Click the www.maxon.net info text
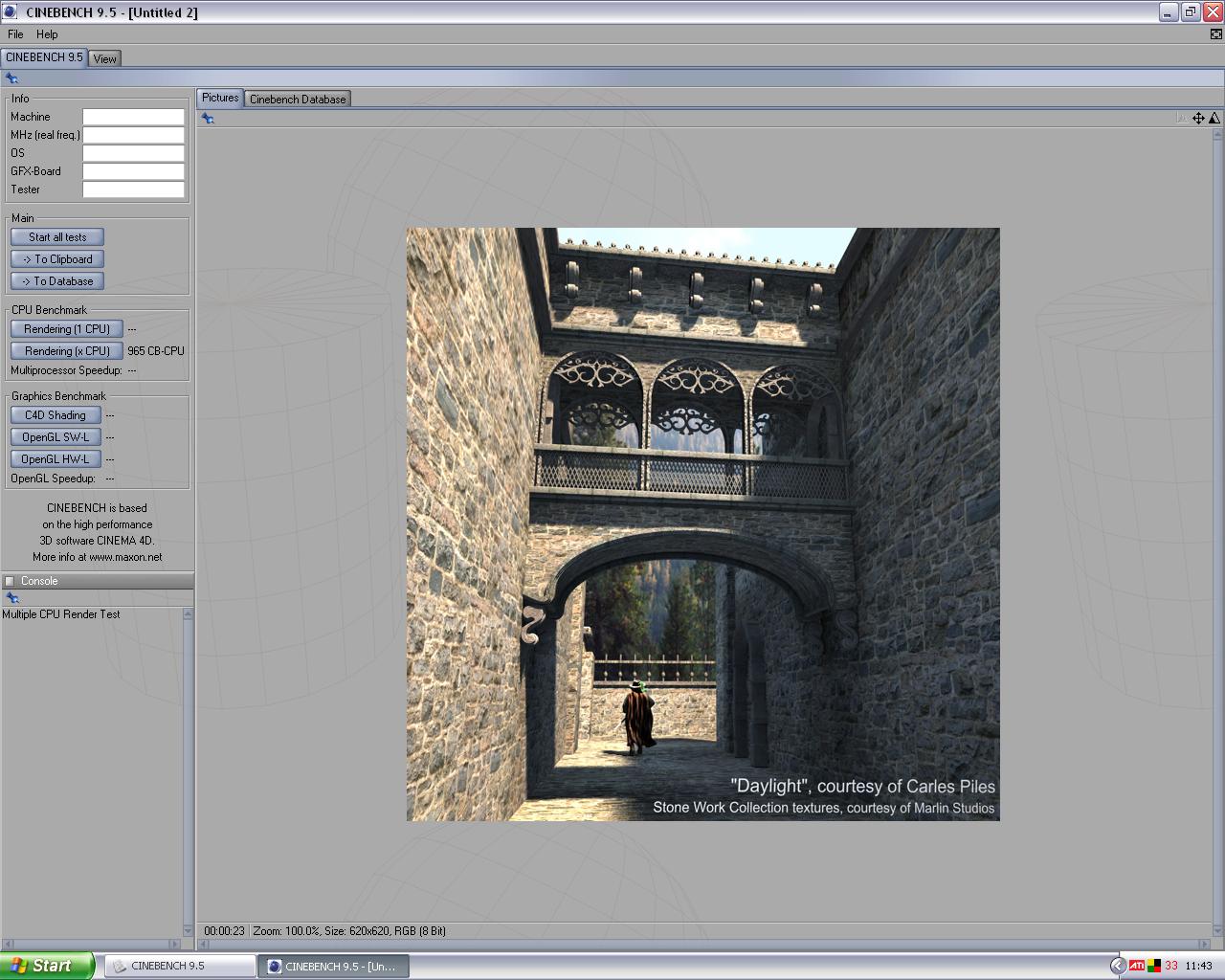1225x980 pixels. tap(125, 557)
